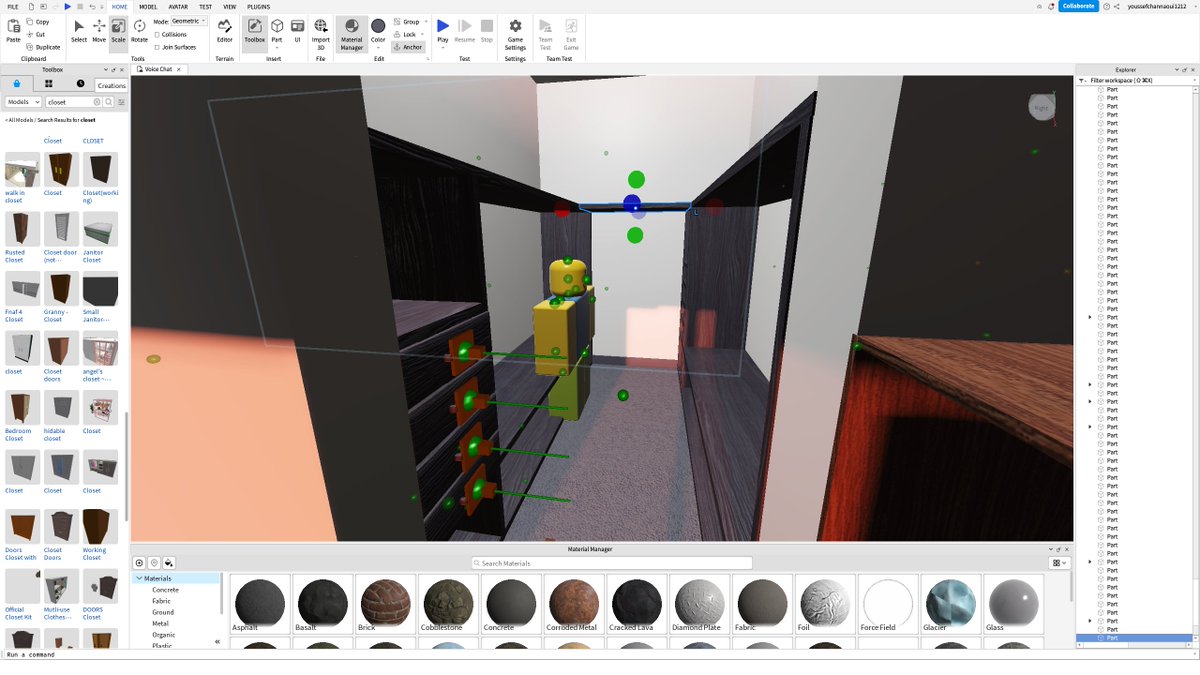
Task: Click the Creations tab button
Action: 111,86
